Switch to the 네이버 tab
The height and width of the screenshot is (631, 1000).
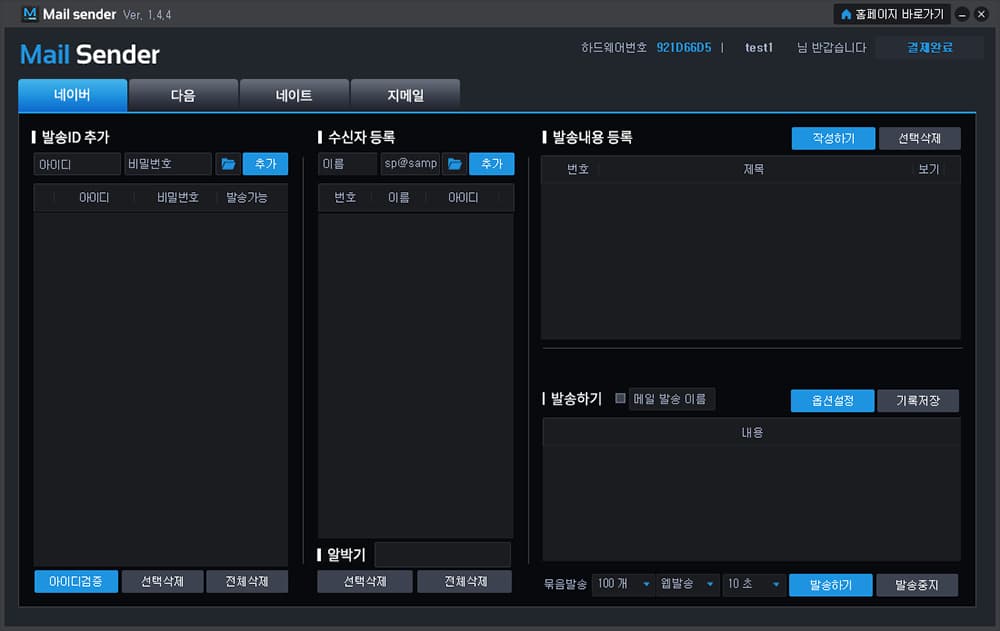73,95
